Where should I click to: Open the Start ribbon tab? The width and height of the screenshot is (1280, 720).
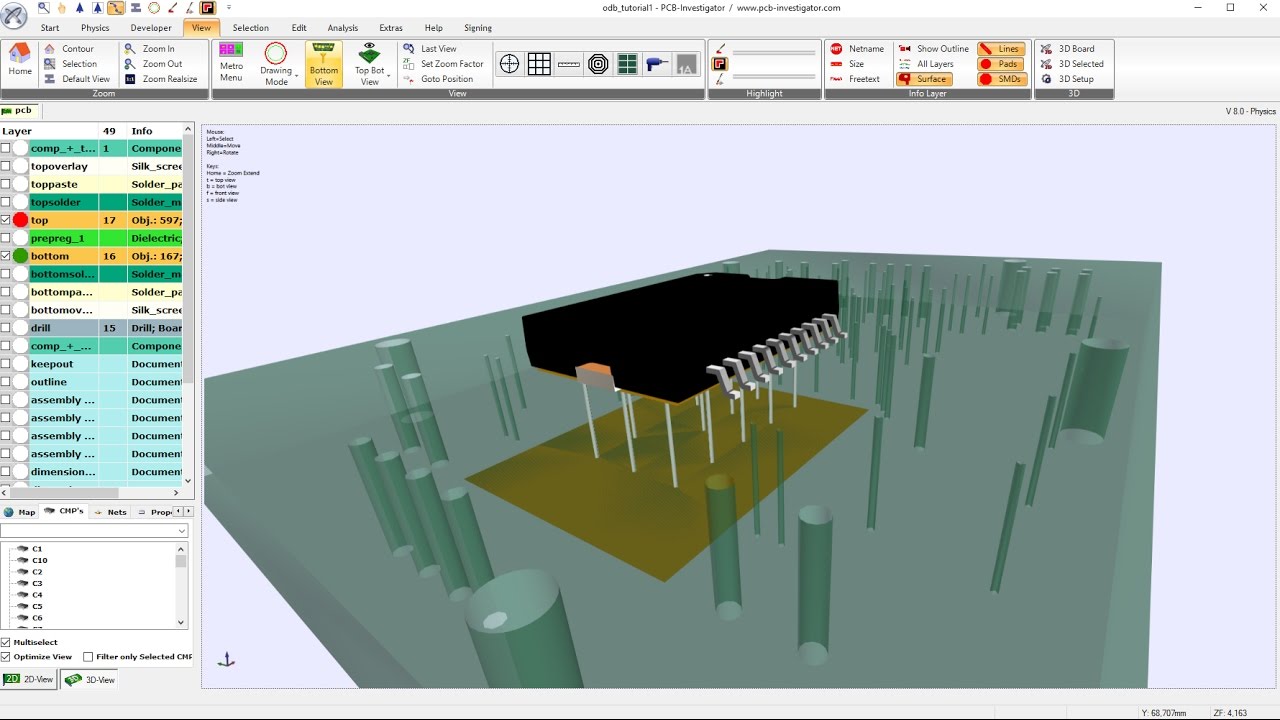[x=50, y=28]
